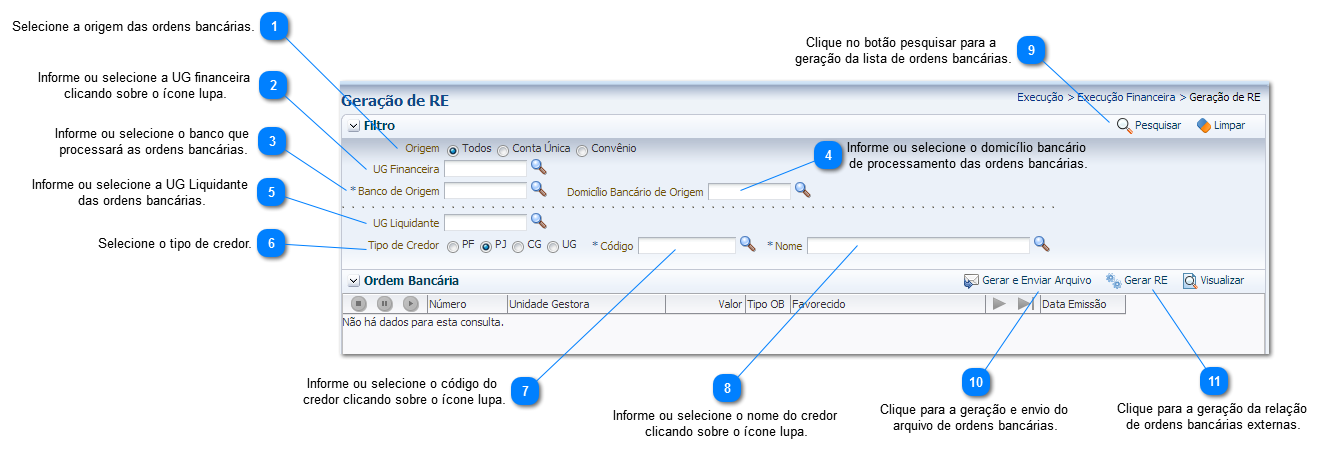Select the Conta Única origem option
The width and height of the screenshot is (1318, 463).
tap(503, 150)
